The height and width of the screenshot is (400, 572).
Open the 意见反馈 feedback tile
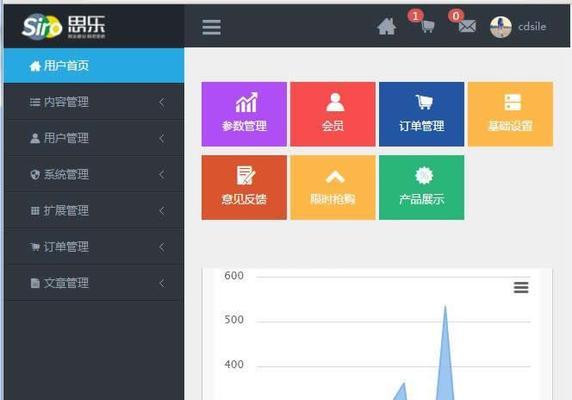click(244, 187)
